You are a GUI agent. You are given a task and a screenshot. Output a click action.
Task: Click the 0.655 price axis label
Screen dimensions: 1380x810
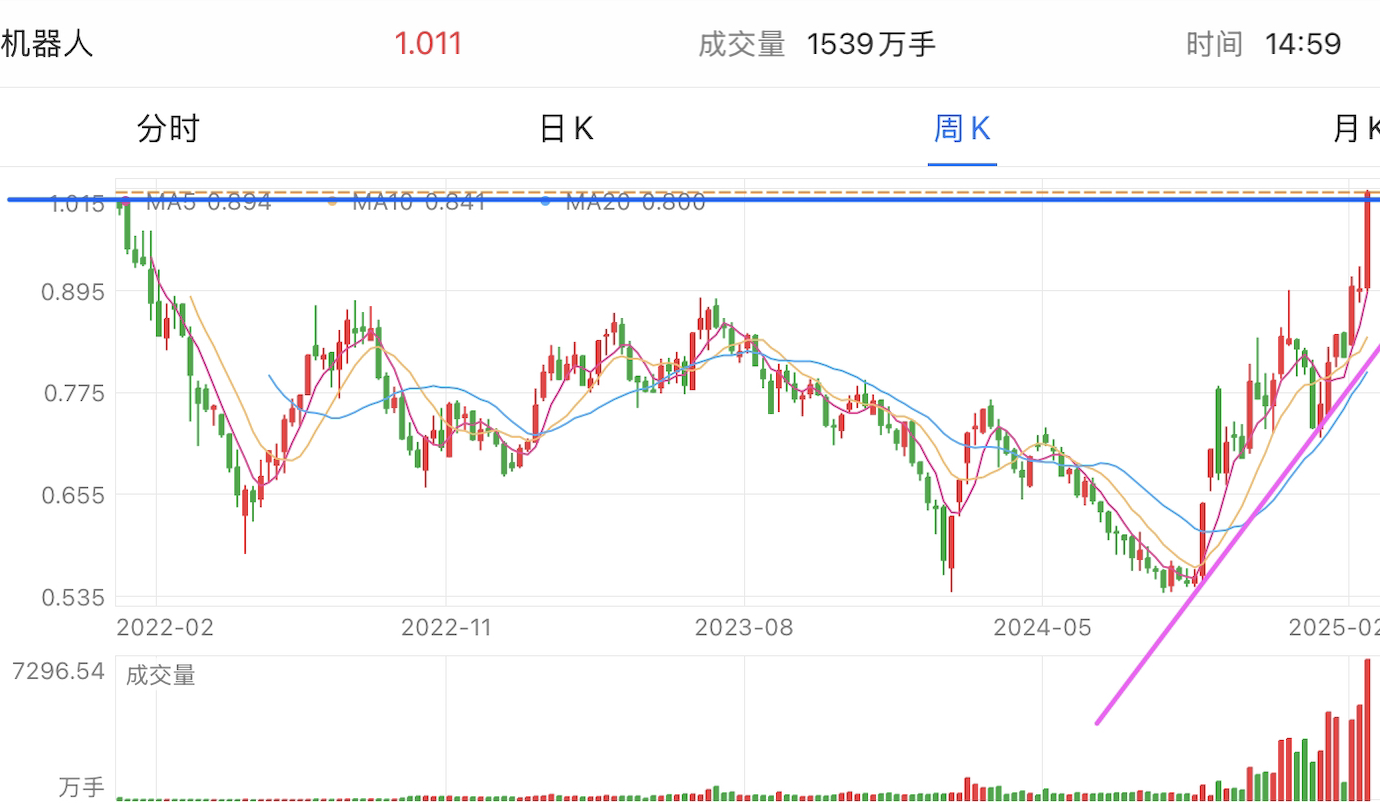coord(73,495)
